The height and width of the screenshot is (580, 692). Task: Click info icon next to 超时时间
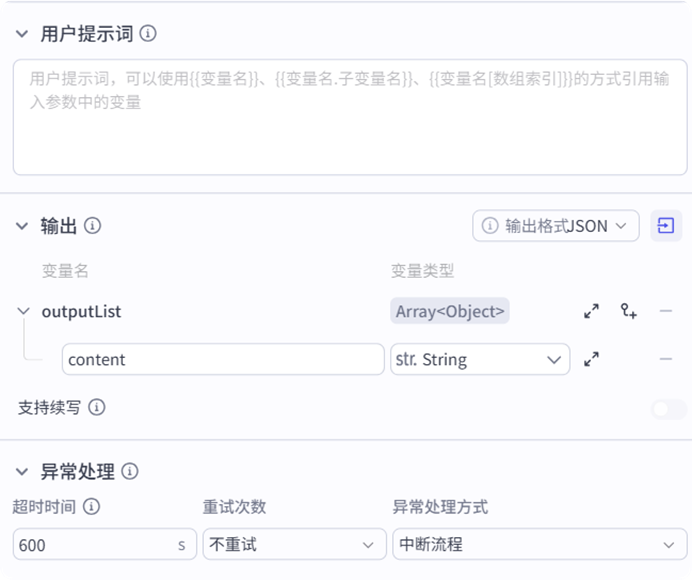point(92,507)
